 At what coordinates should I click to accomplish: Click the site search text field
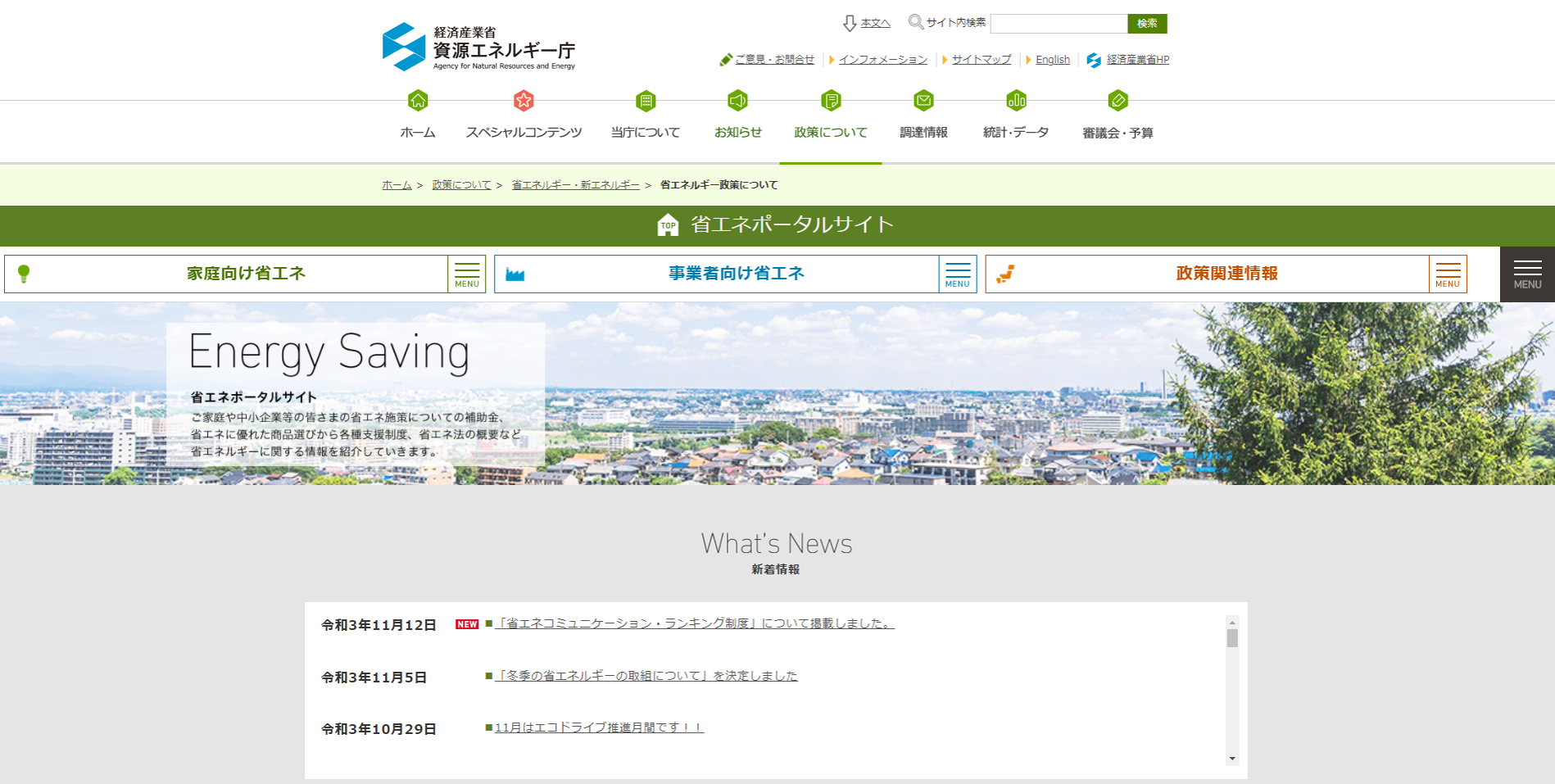coord(1059,24)
